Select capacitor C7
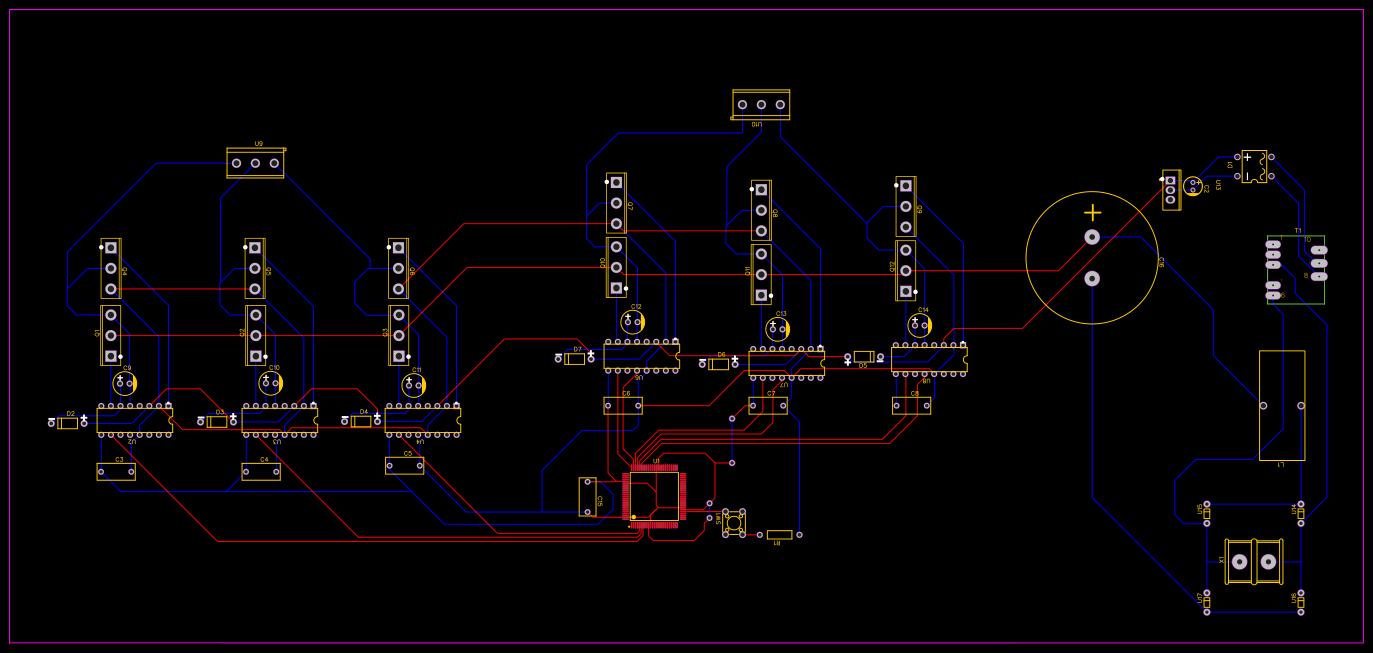Screen dimensions: 1373x653 click(768, 405)
